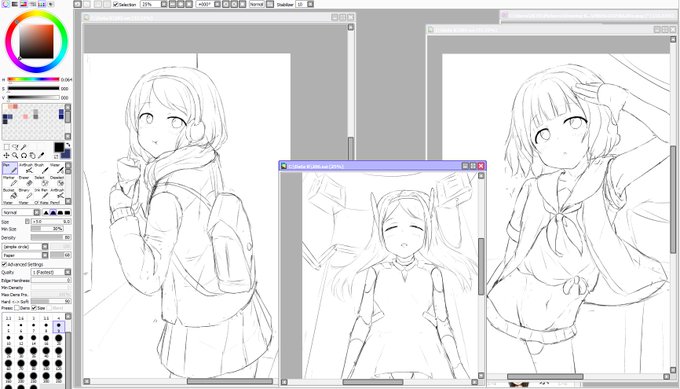The image size is (680, 389).
Task: Swap foreground and background colors
Action: [68, 145]
